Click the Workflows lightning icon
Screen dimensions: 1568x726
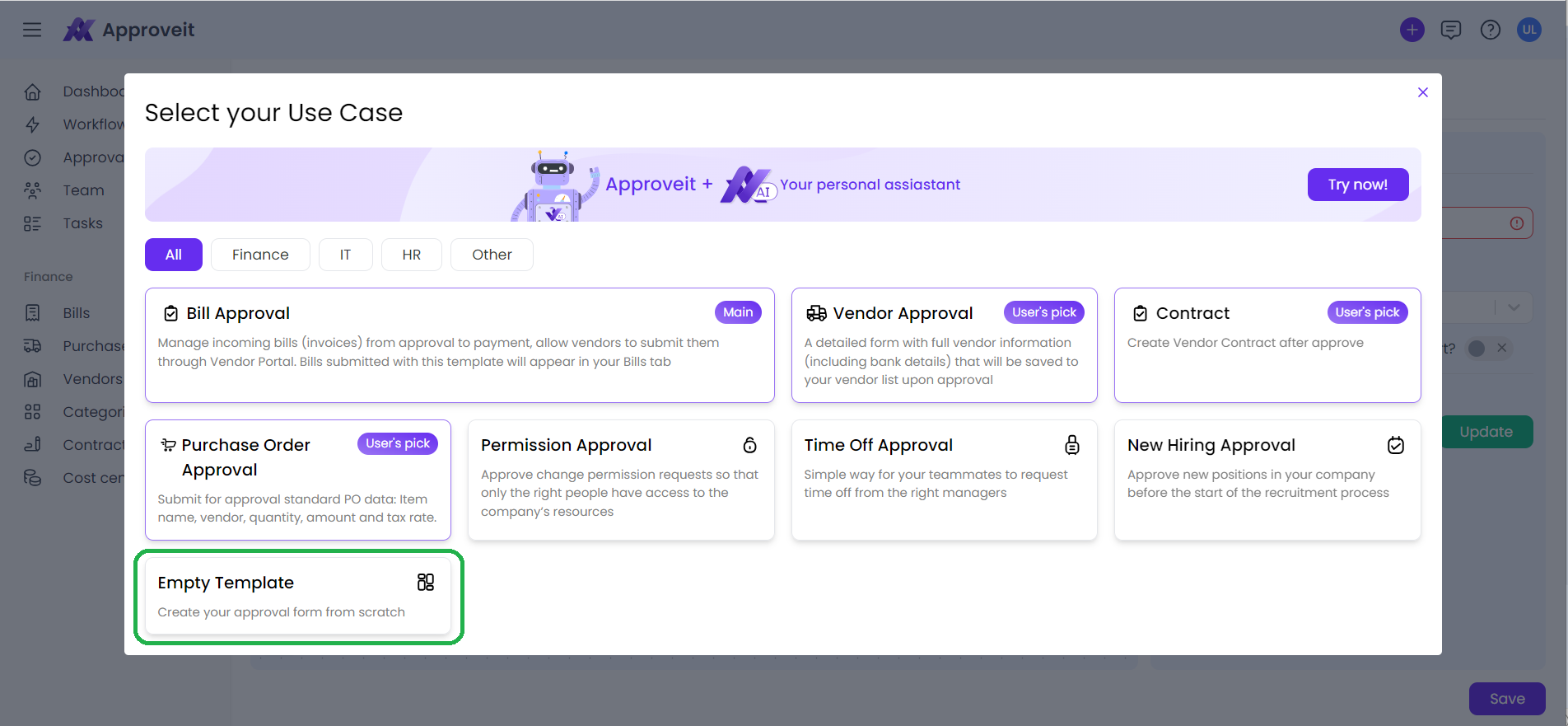[x=32, y=124]
